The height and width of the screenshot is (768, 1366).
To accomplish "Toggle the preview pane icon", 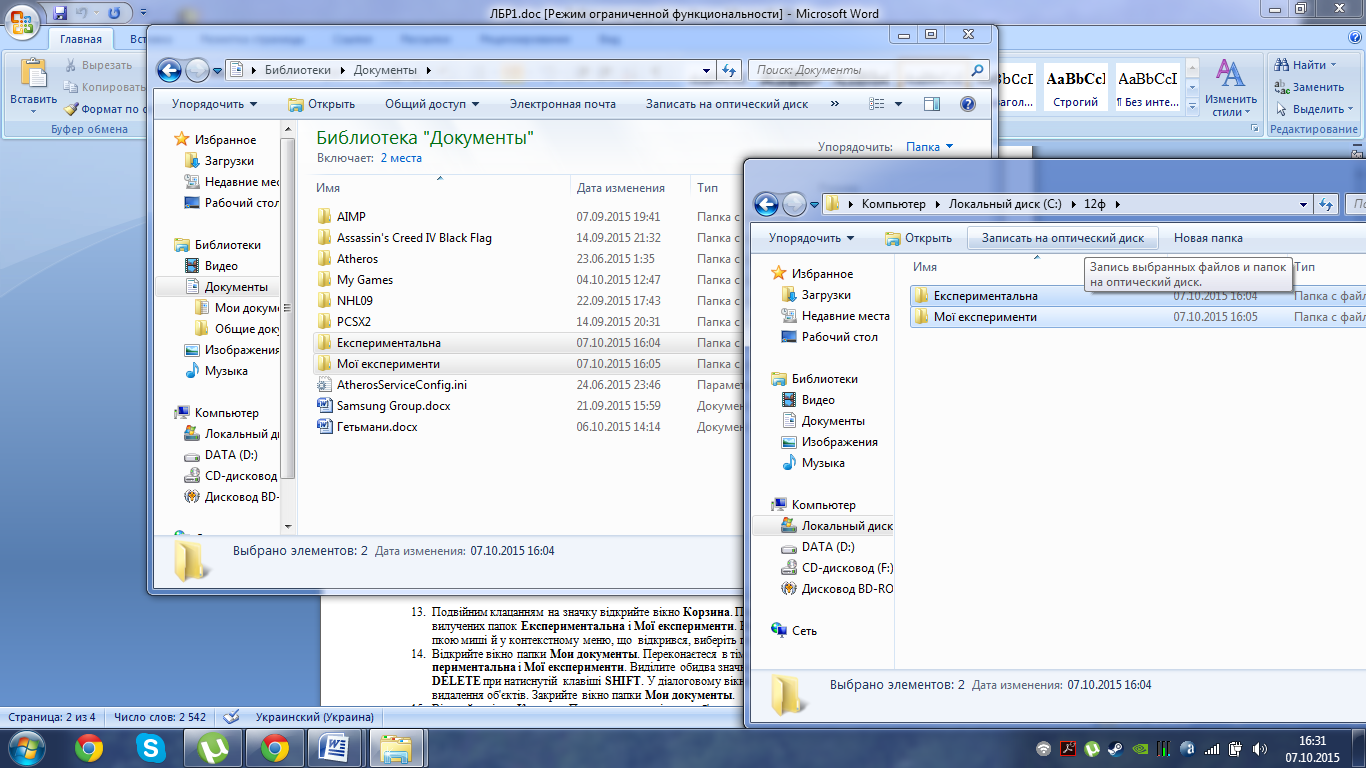I will pos(932,104).
